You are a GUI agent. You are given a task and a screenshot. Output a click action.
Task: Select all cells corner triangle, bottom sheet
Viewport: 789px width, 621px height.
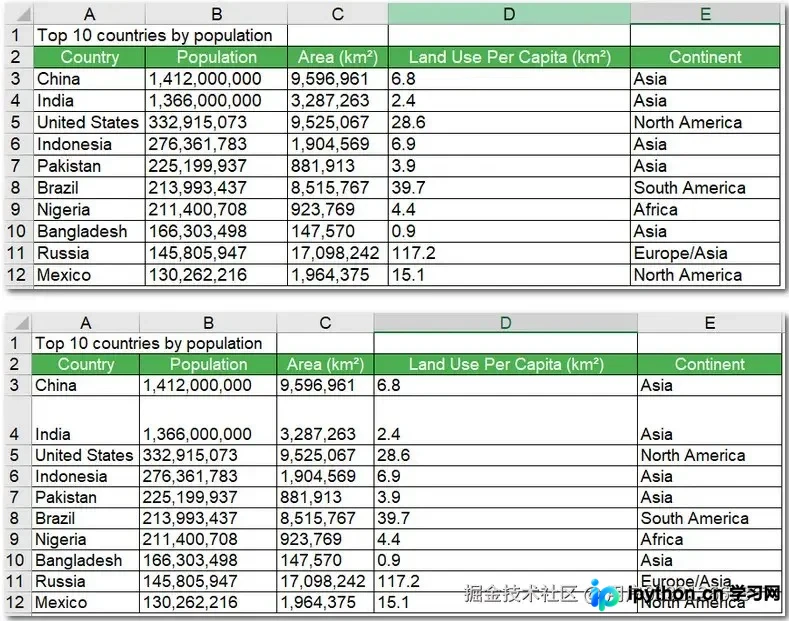18,322
